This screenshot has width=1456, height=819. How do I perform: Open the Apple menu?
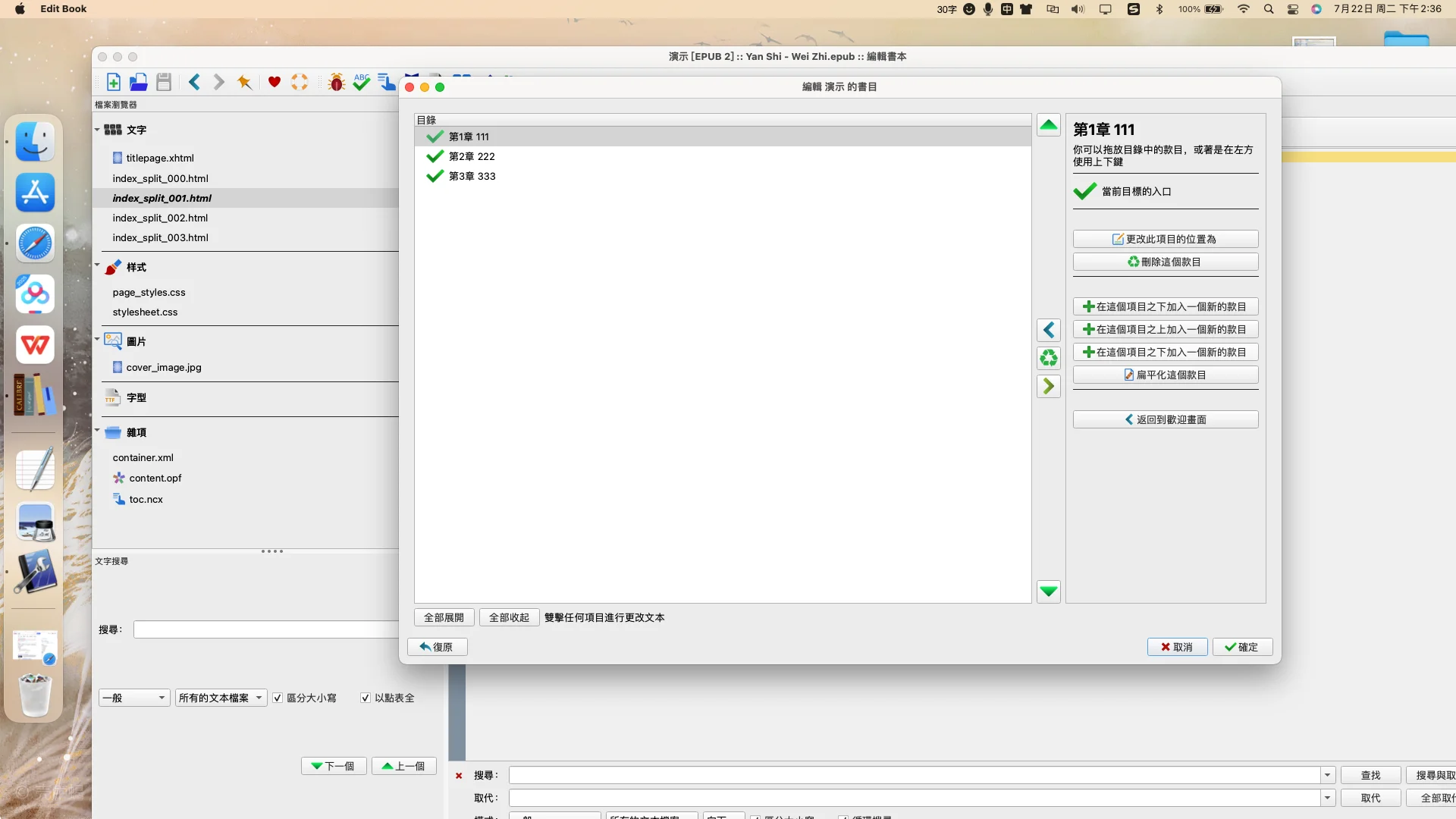tap(20, 9)
